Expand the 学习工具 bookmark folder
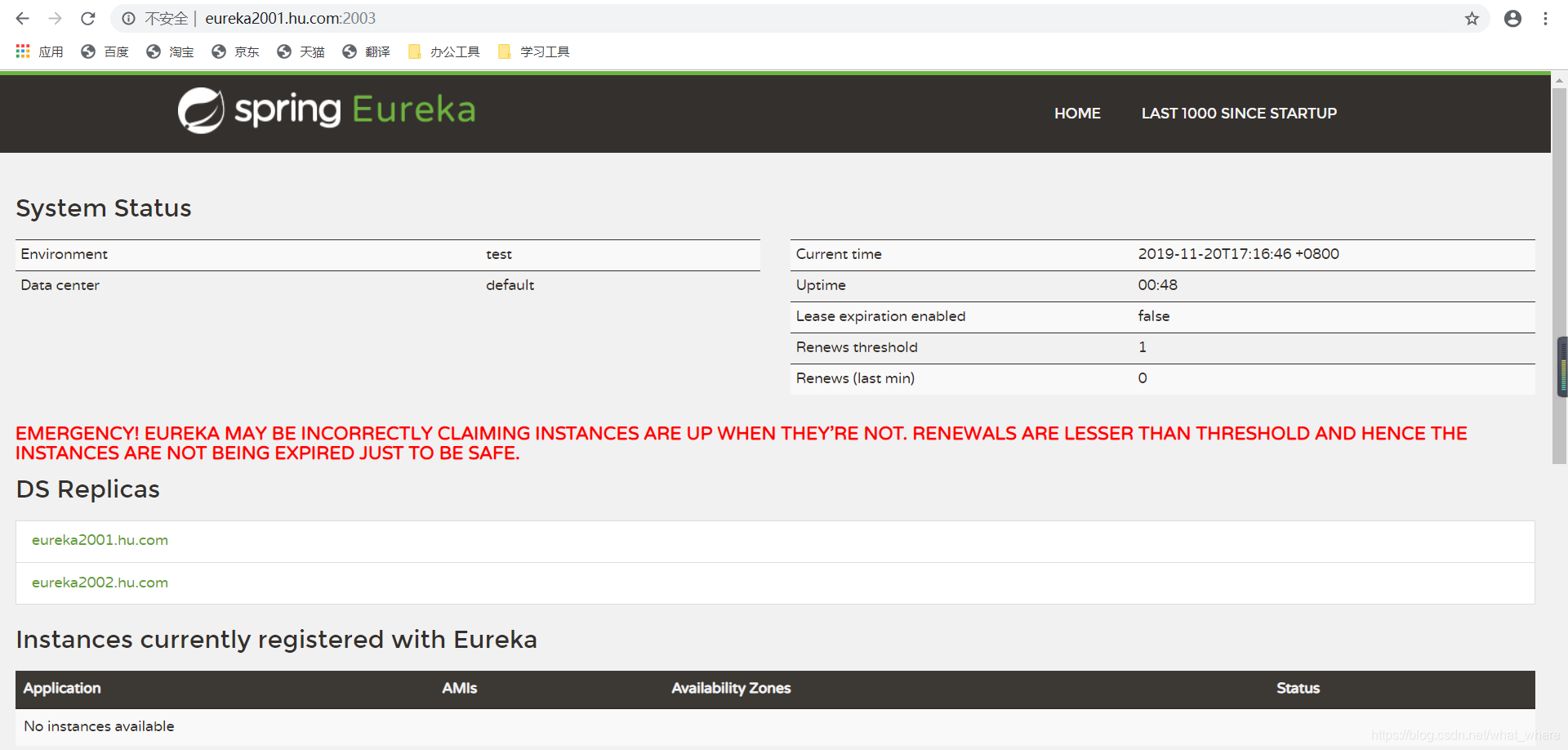 click(x=533, y=51)
